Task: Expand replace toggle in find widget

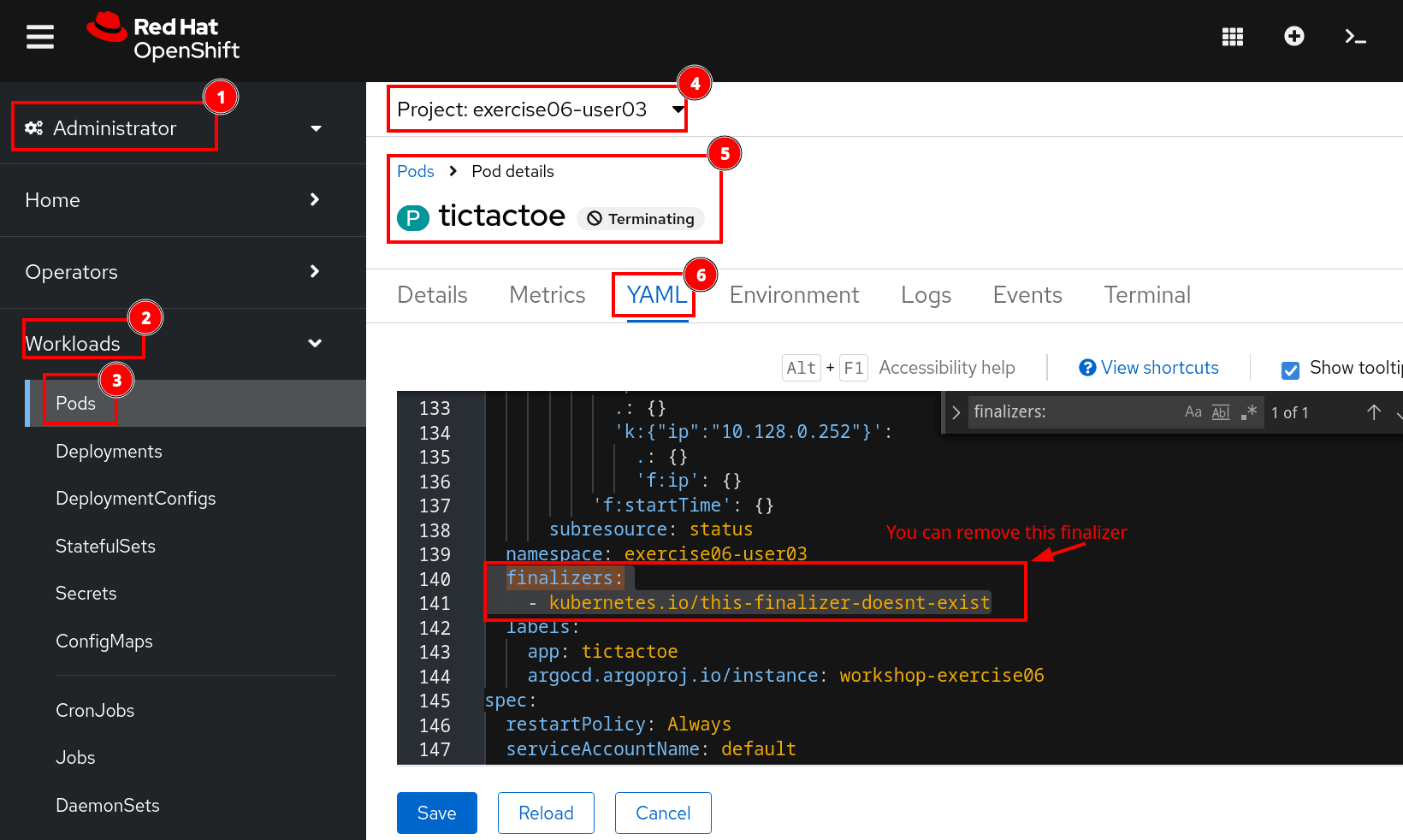Action: click(956, 412)
